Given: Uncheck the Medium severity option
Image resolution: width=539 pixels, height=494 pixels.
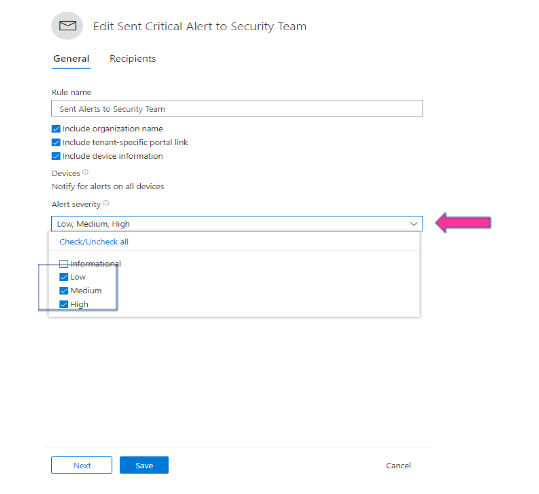Looking at the screenshot, I should (64, 291).
